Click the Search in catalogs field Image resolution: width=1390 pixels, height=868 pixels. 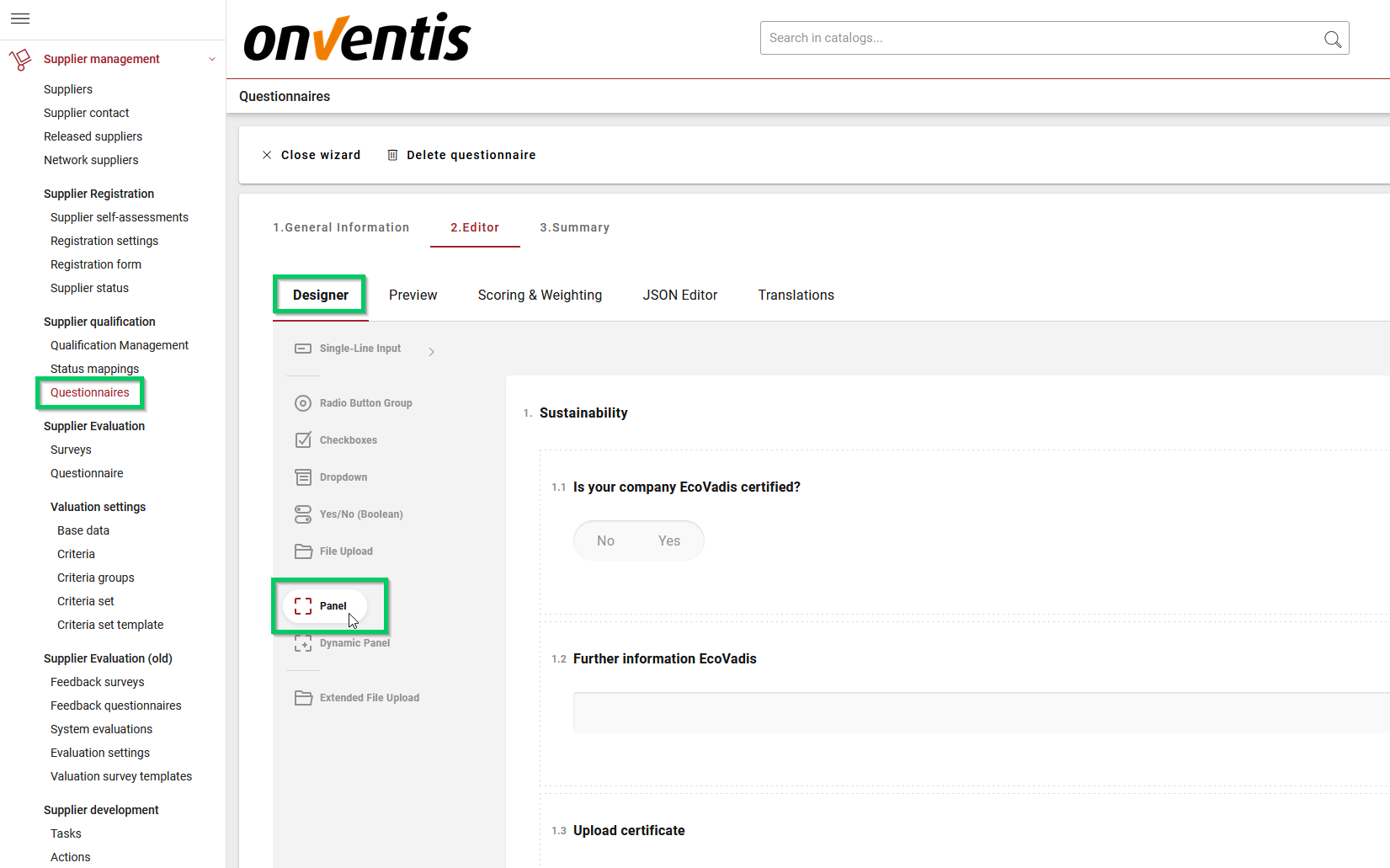click(1040, 38)
